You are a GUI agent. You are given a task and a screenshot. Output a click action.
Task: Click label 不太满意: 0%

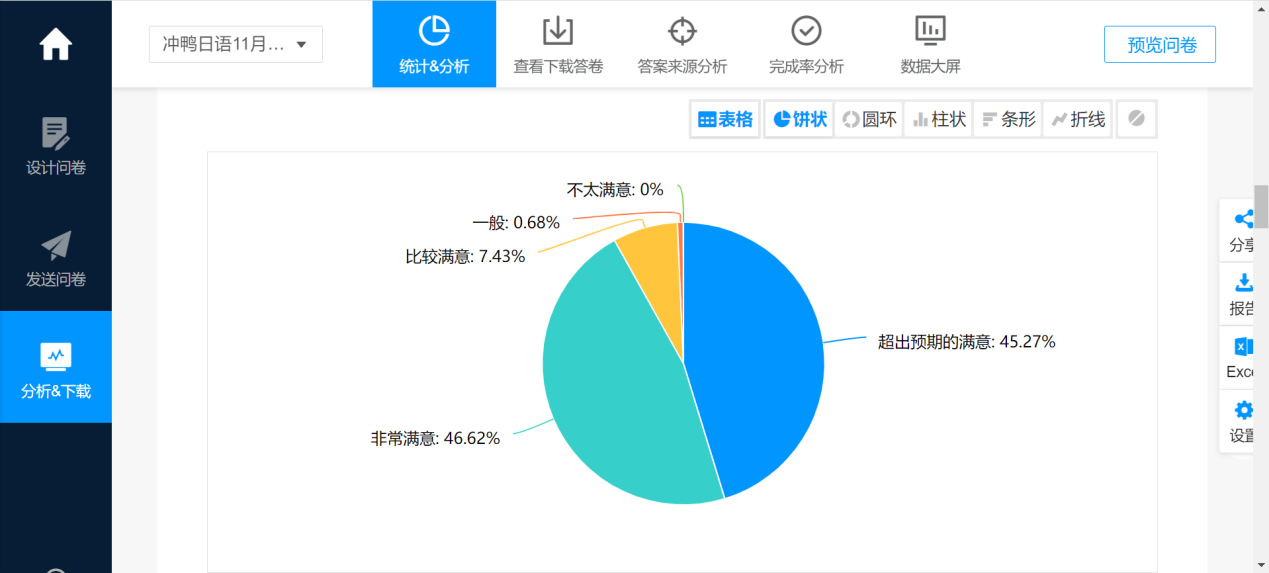coord(615,189)
